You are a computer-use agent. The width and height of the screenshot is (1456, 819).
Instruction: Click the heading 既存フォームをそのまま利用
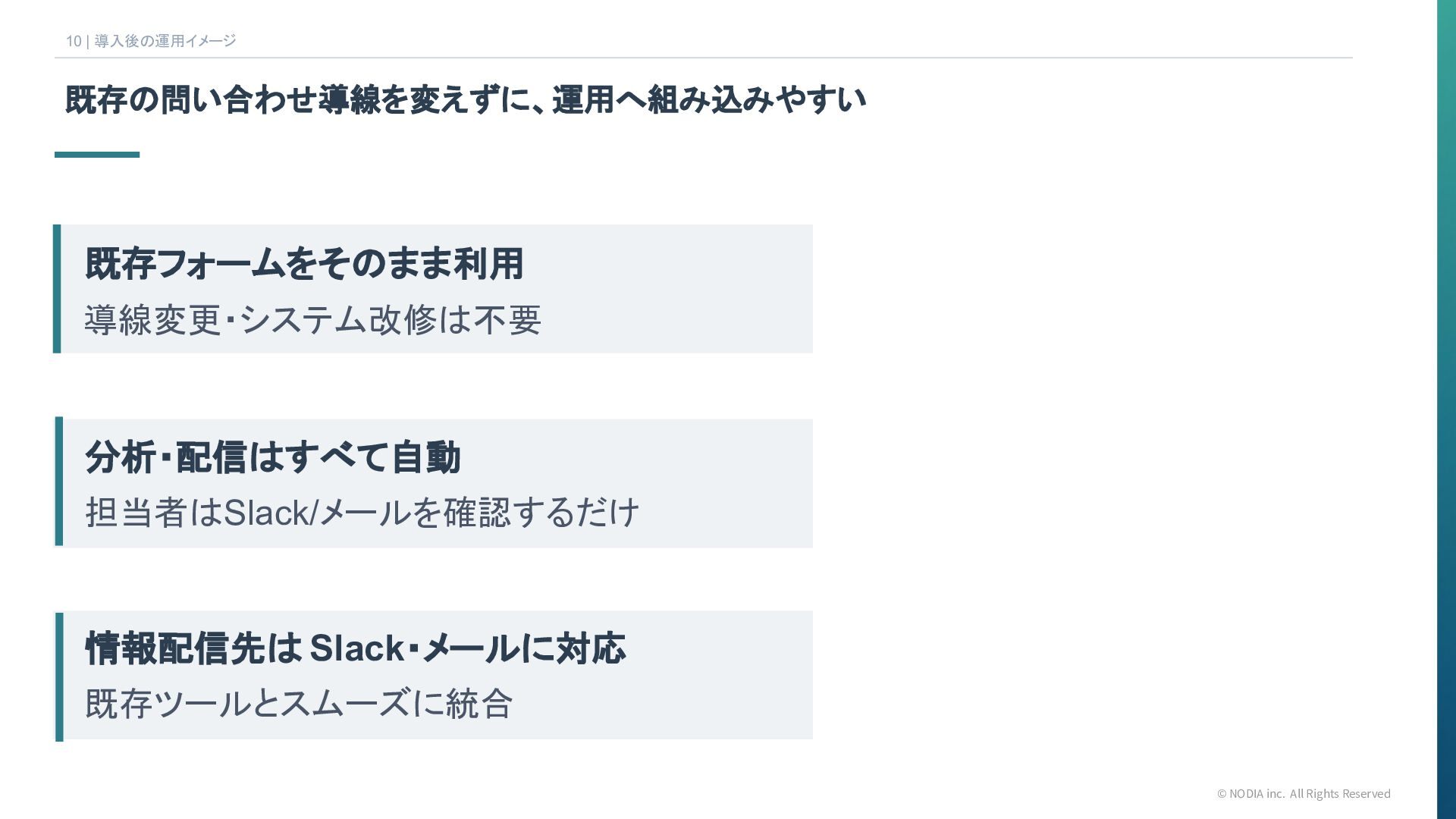(304, 264)
